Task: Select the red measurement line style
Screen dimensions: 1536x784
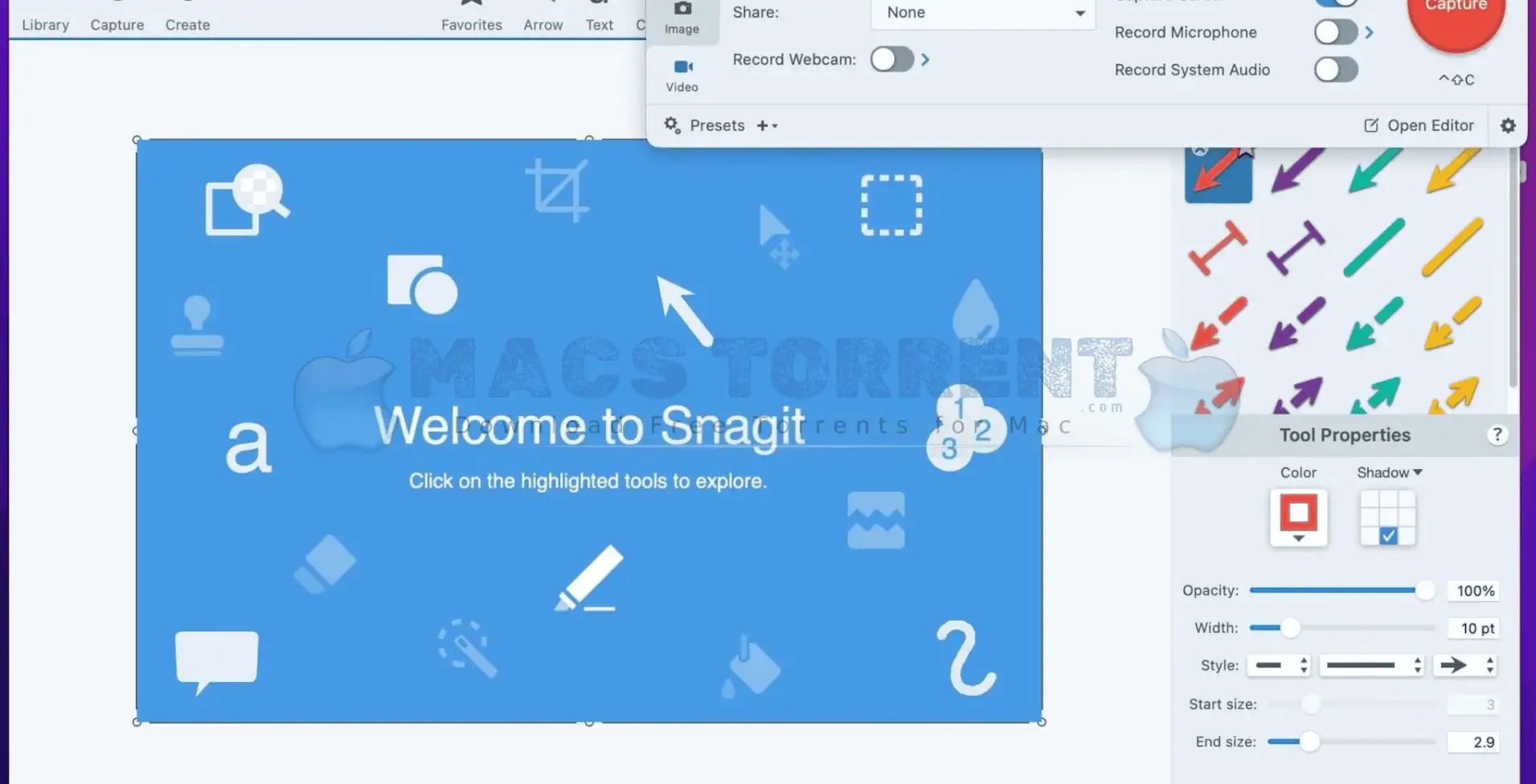Action: tap(1219, 248)
